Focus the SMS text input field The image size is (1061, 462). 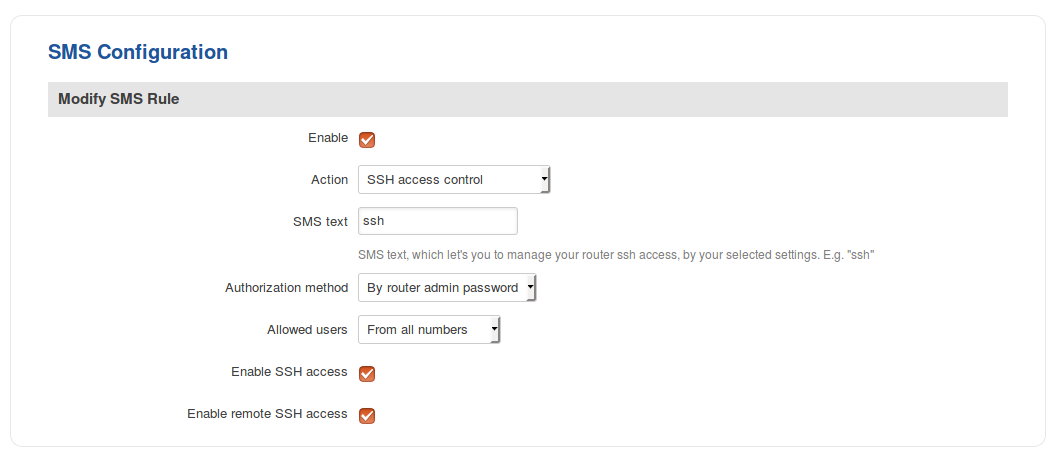[x=437, y=221]
